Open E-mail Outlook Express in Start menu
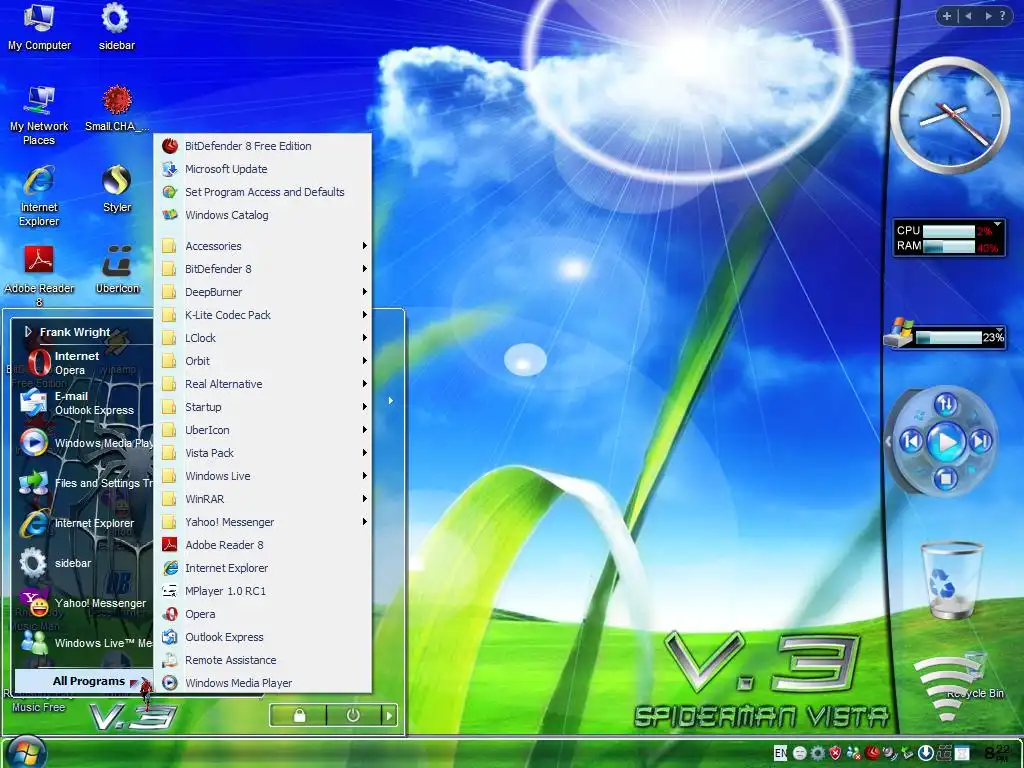 click(x=84, y=403)
